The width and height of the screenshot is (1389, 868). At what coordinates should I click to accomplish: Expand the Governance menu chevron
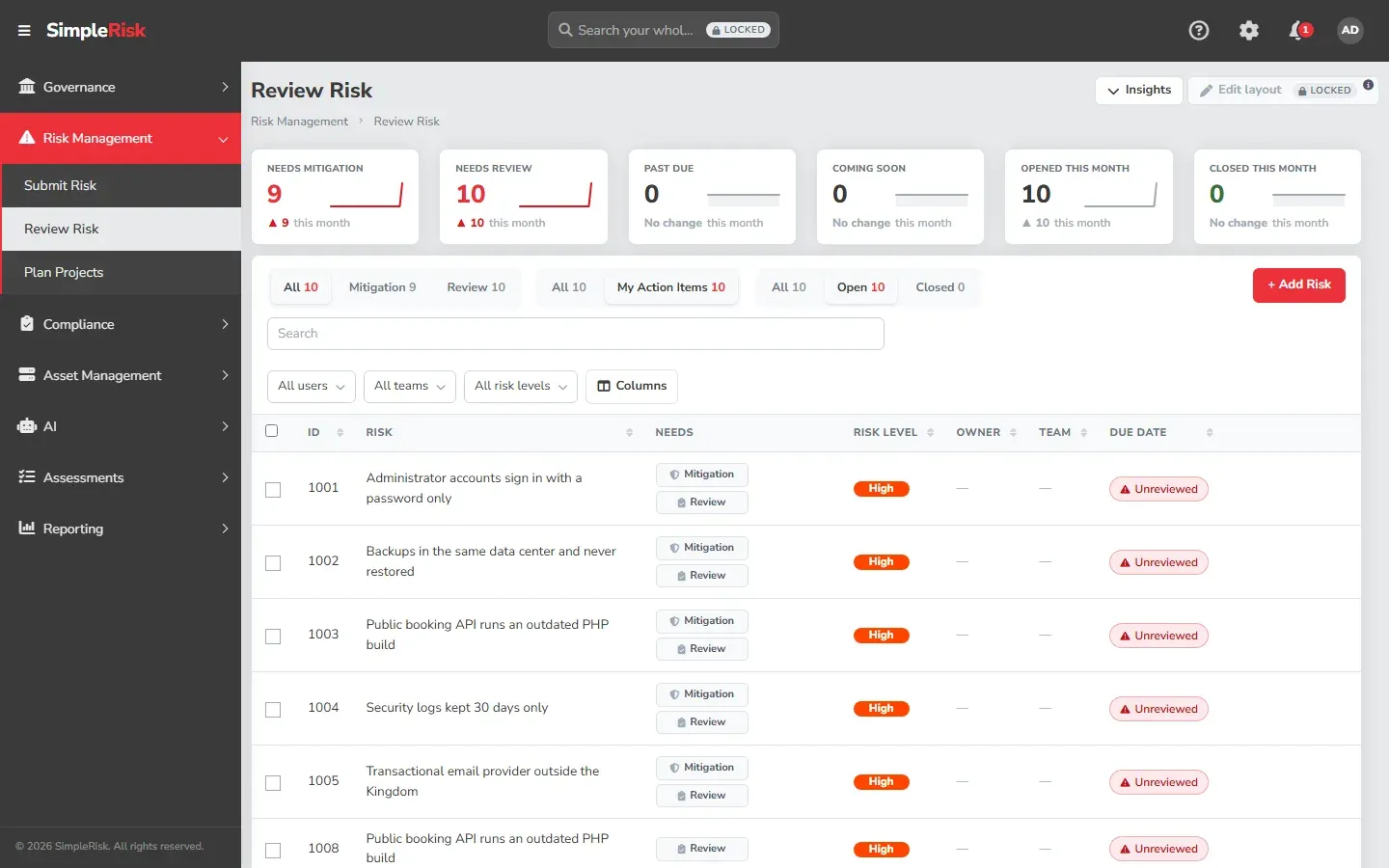(225, 87)
